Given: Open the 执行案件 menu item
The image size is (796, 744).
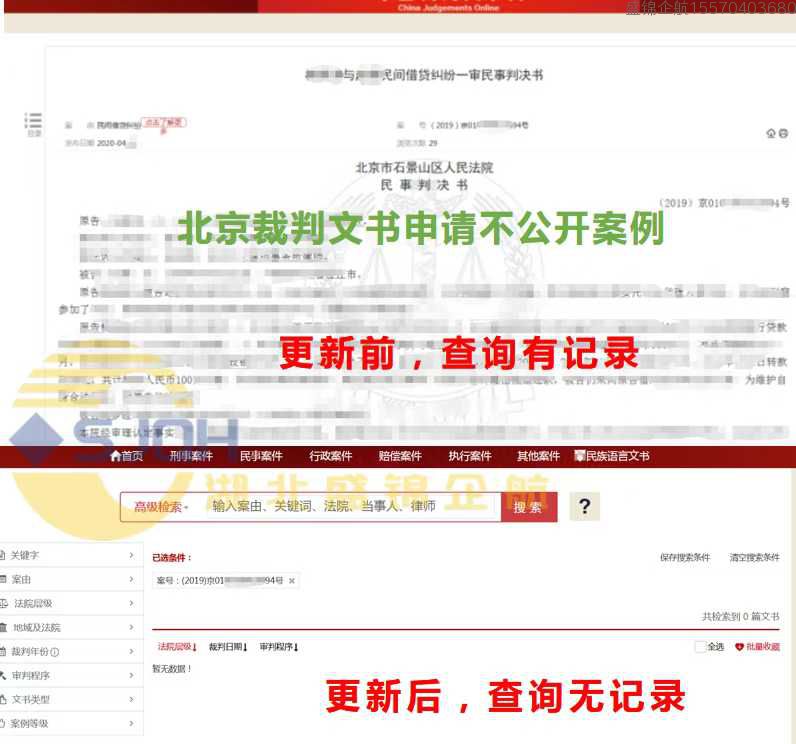Looking at the screenshot, I should click(470, 456).
